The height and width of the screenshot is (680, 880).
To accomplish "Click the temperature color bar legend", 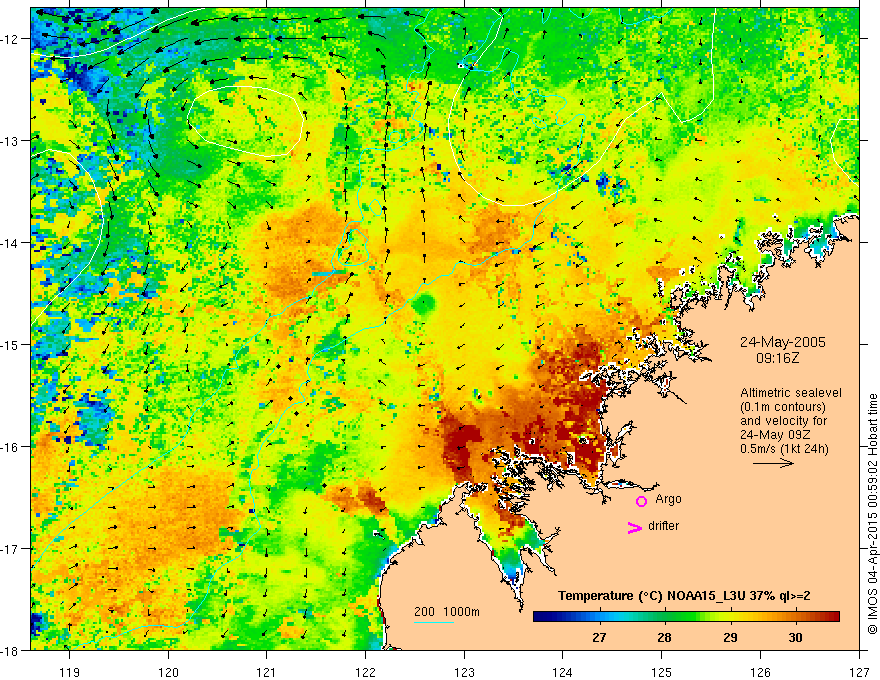I will (x=686, y=617).
